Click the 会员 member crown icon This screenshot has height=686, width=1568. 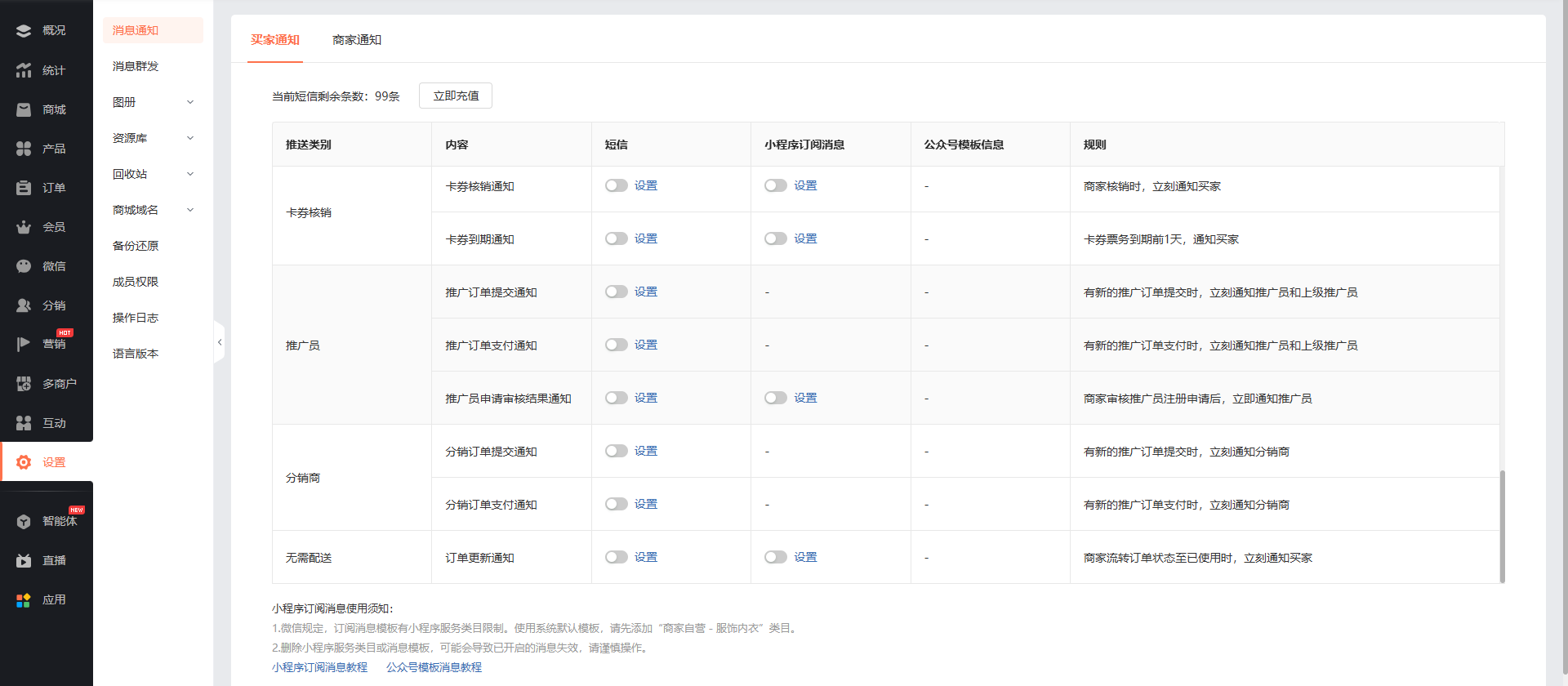tap(24, 227)
